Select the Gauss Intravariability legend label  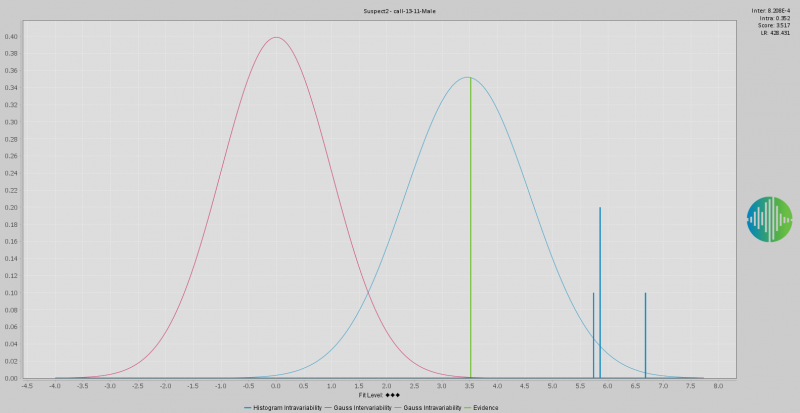(x=432, y=408)
